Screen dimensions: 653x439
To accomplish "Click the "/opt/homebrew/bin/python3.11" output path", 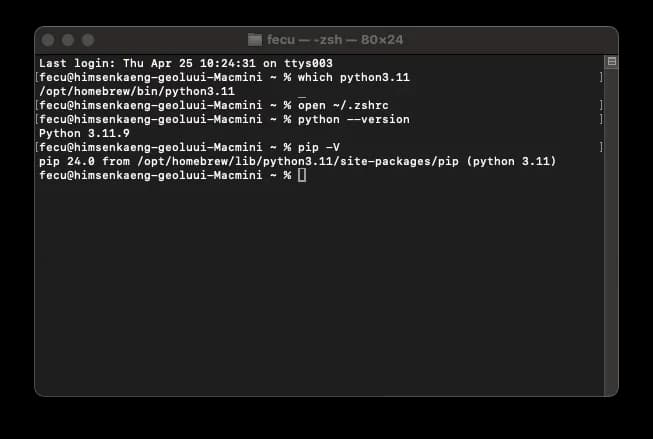I will [x=136, y=91].
